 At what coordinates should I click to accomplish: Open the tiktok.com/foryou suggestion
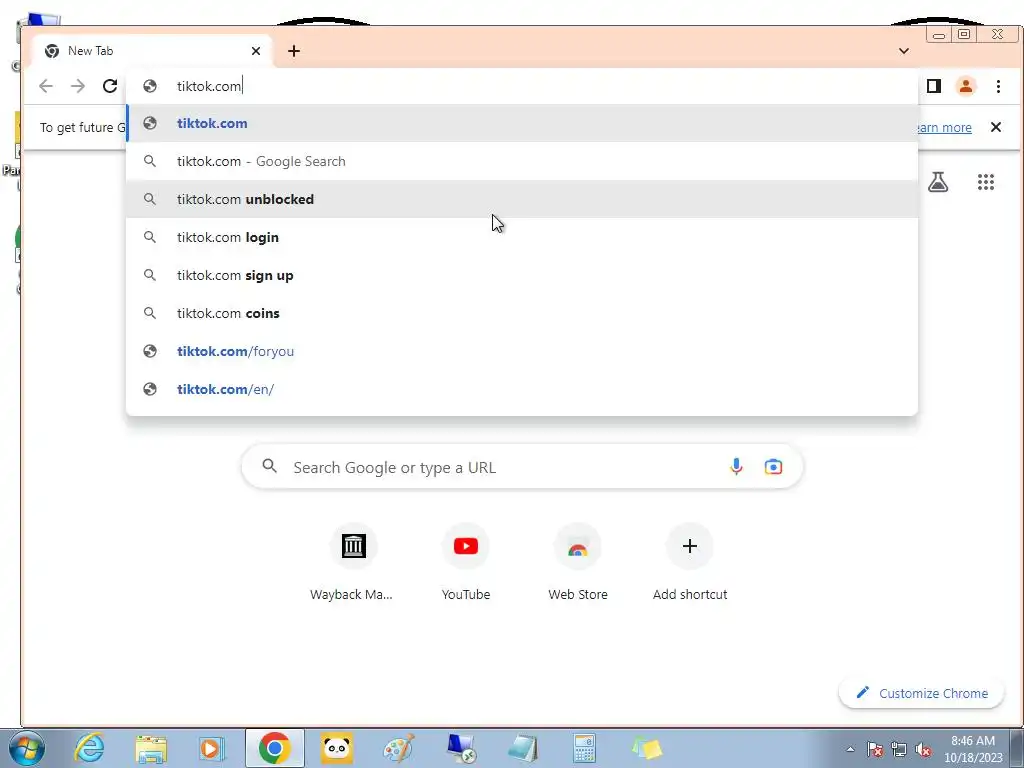pyautogui.click(x=522, y=351)
